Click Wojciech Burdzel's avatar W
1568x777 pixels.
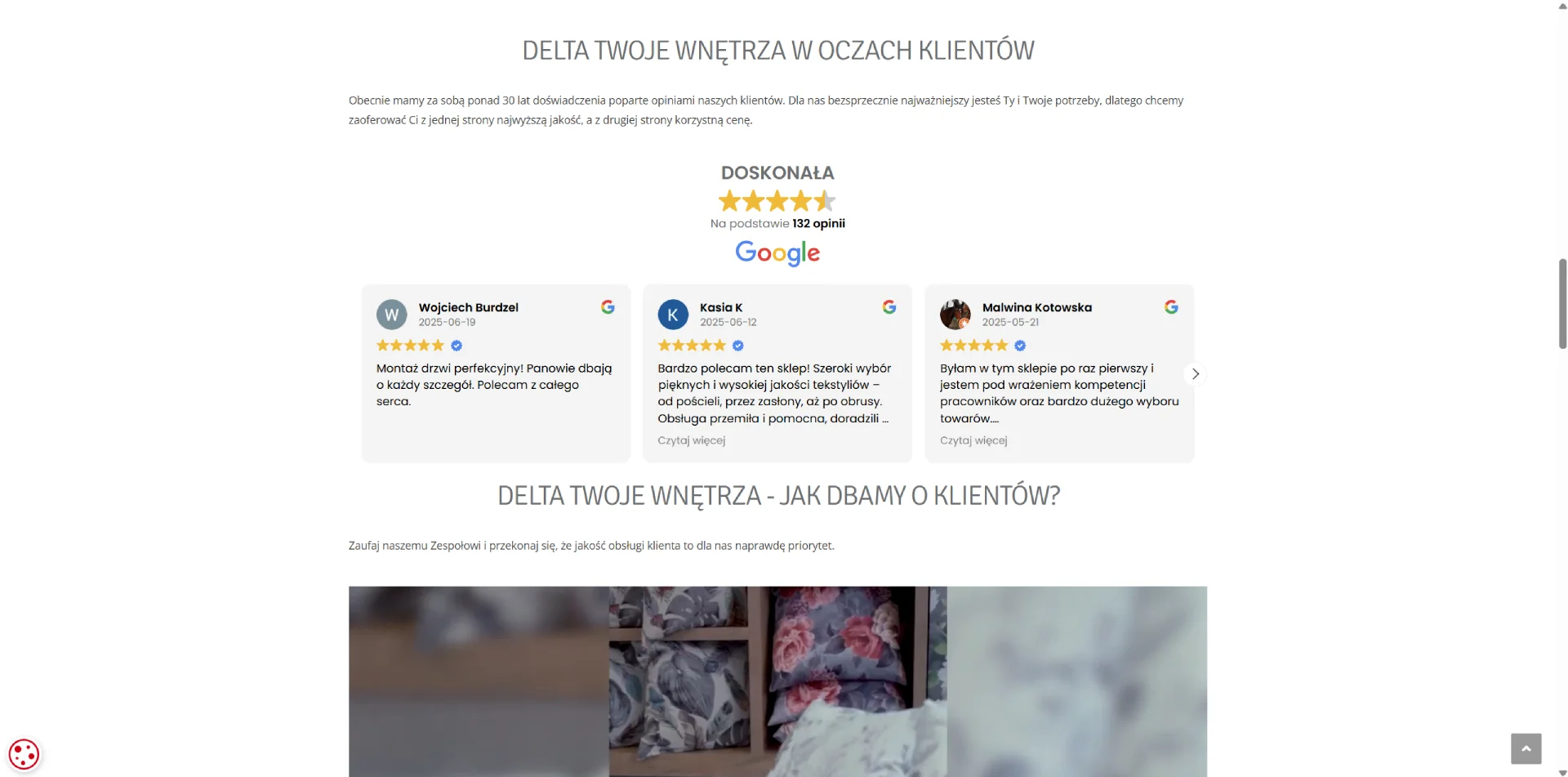391,315
